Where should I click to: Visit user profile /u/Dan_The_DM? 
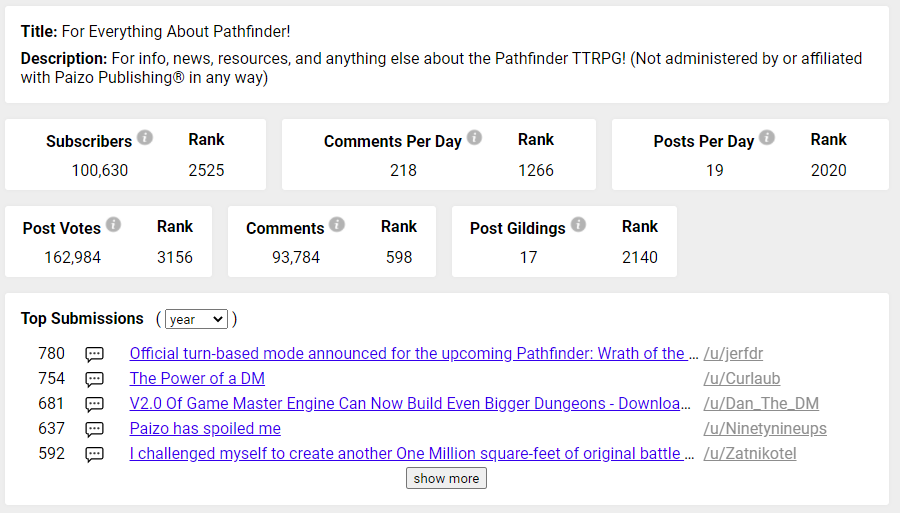tap(761, 403)
